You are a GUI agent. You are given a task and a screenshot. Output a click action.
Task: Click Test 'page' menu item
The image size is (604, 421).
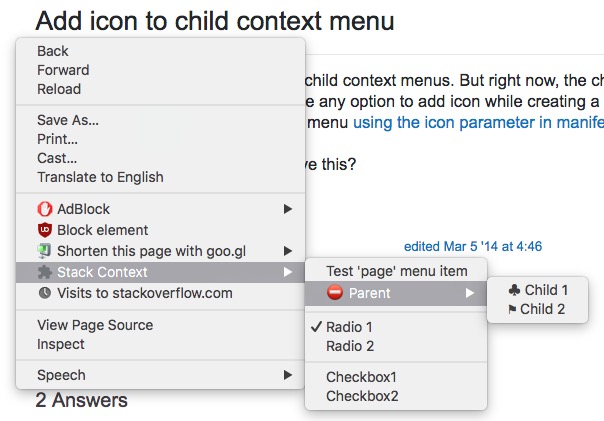(396, 270)
